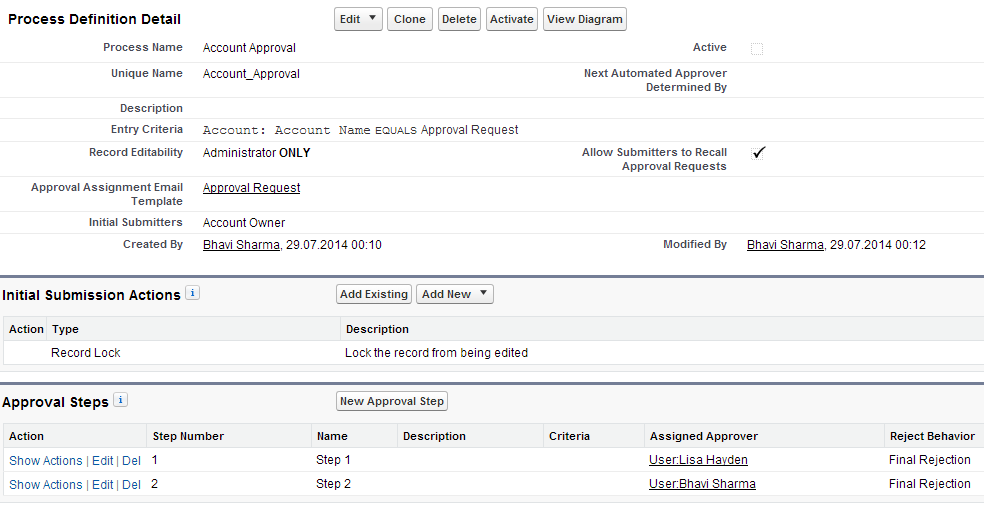Viewport: 984px width, 513px height.
Task: Open User:Lisa Hayden approver link
Action: (698, 460)
